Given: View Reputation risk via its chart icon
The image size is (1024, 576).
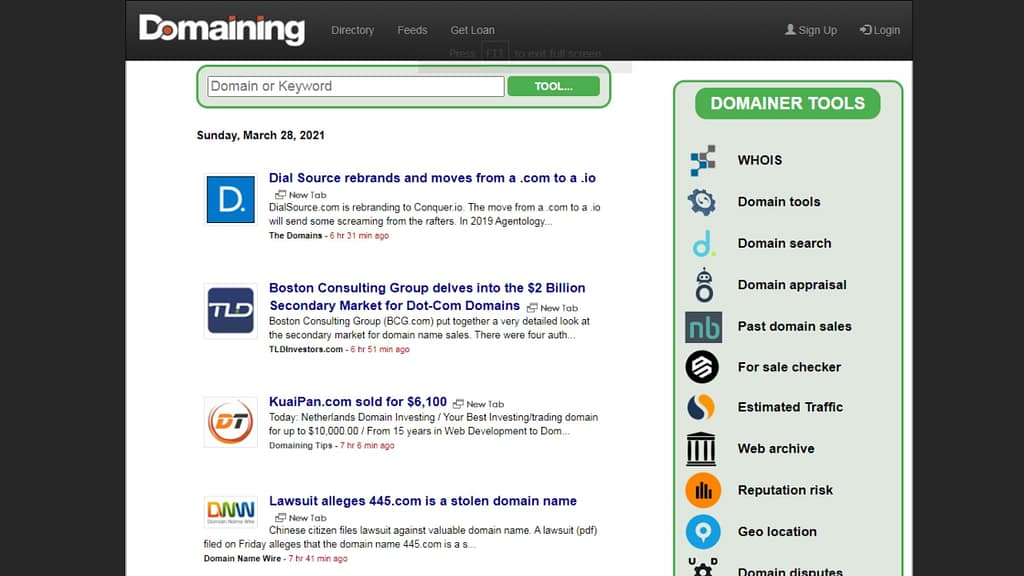Looking at the screenshot, I should (x=703, y=489).
